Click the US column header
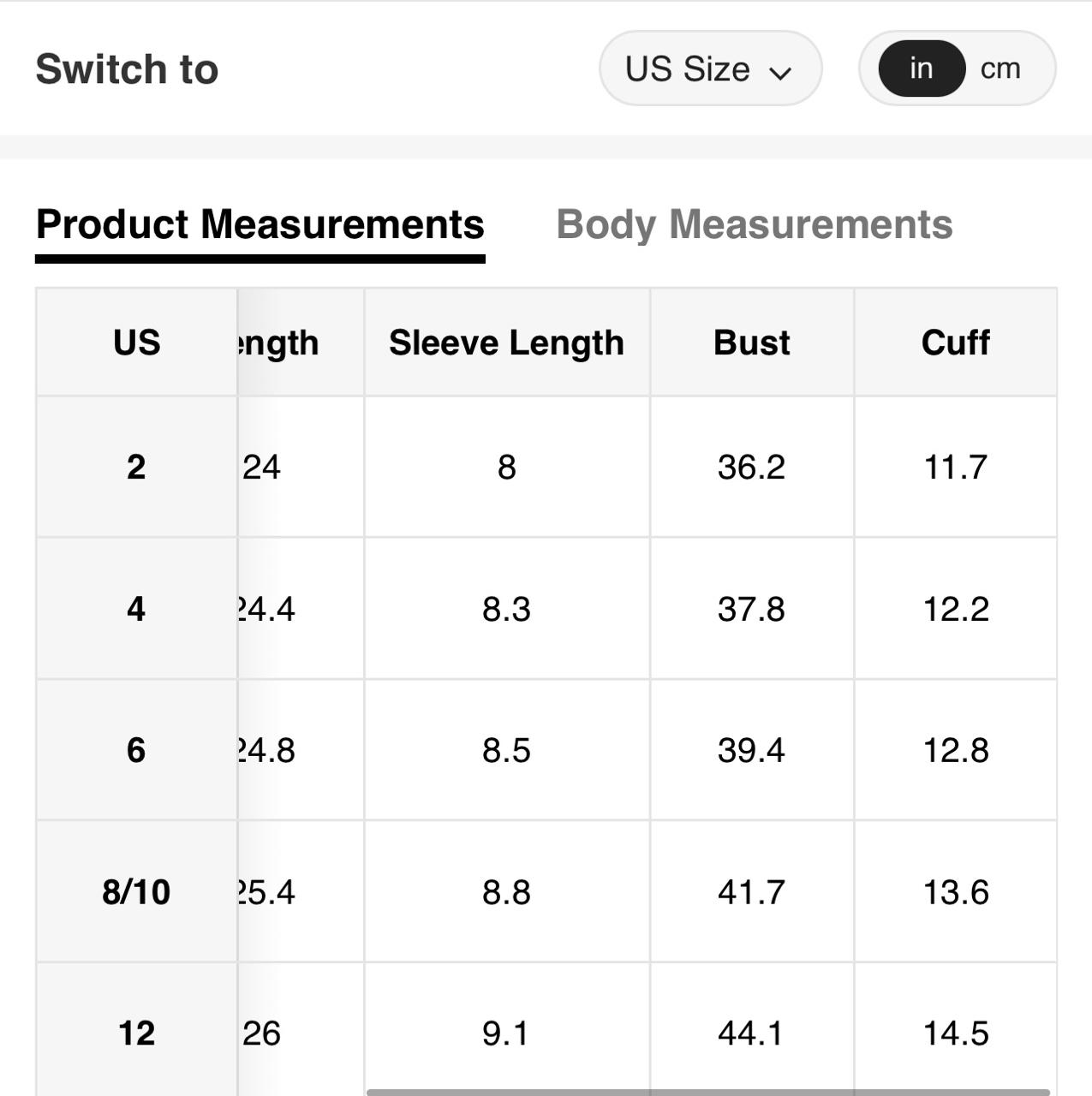 click(136, 342)
